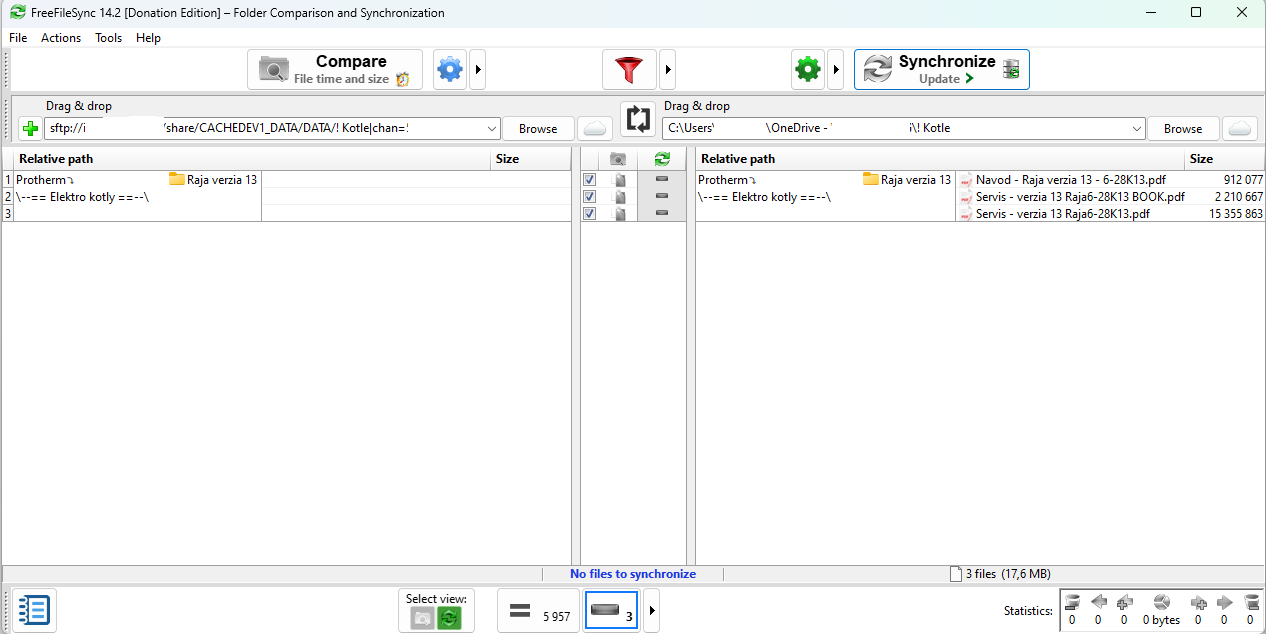Select Servis - verzia 13 Raja6-28K13.pdf file

point(1062,214)
